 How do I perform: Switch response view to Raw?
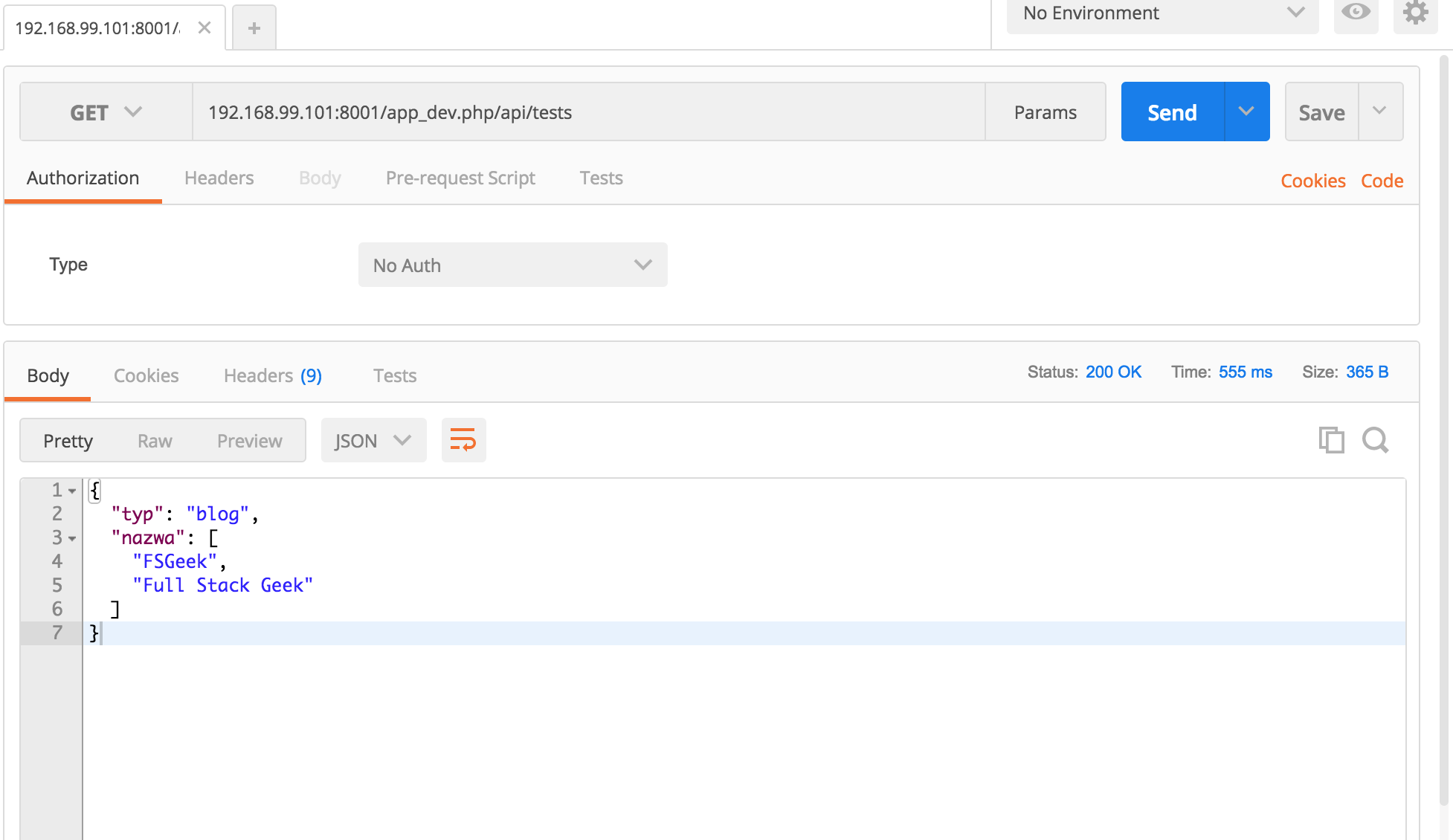point(155,441)
